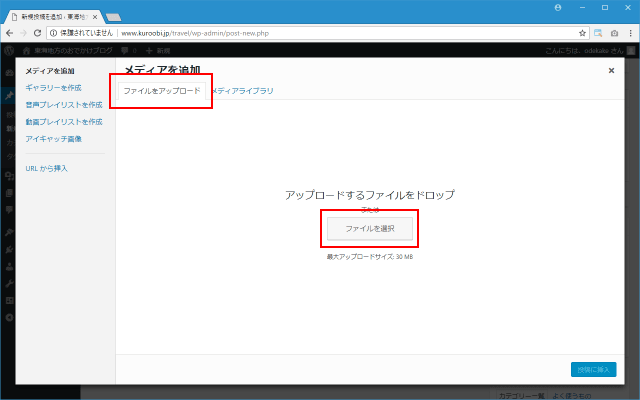Image resolution: width=640 pixels, height=400 pixels.
Task: Select メディアを追加 in the sidebar
Action: pos(50,71)
